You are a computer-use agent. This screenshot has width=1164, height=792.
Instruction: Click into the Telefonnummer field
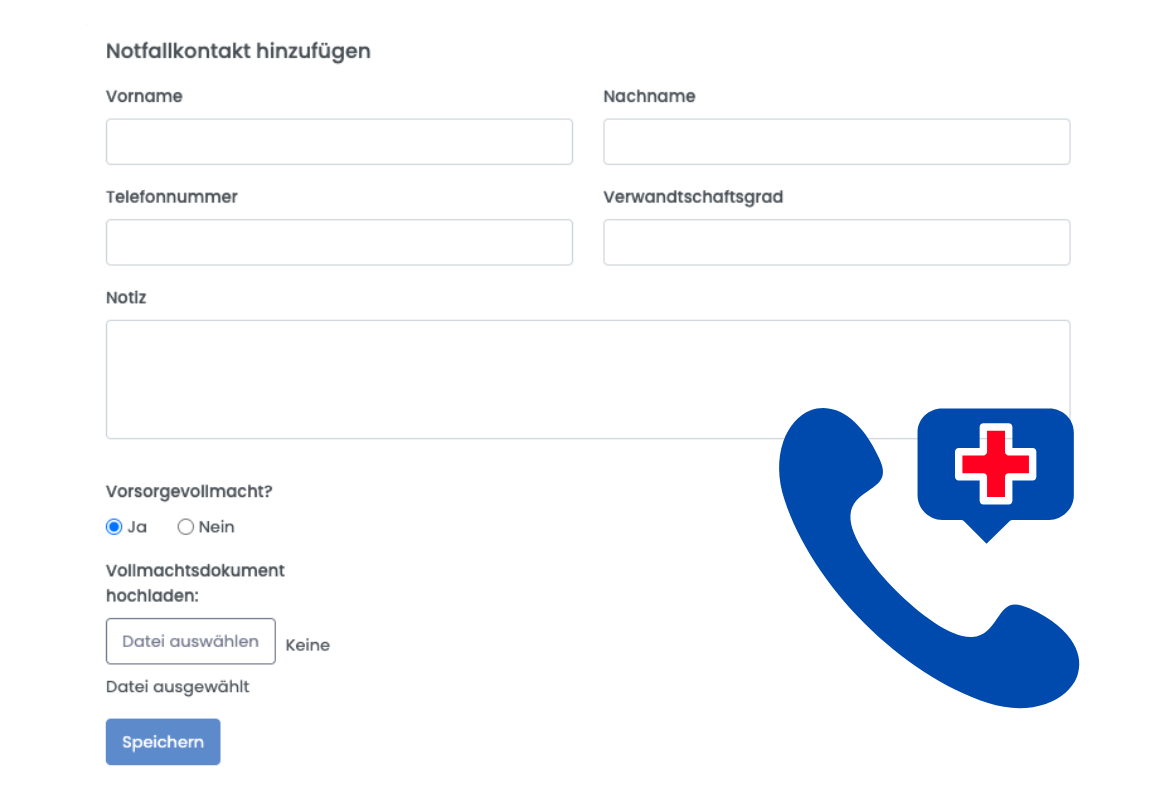[339, 242]
